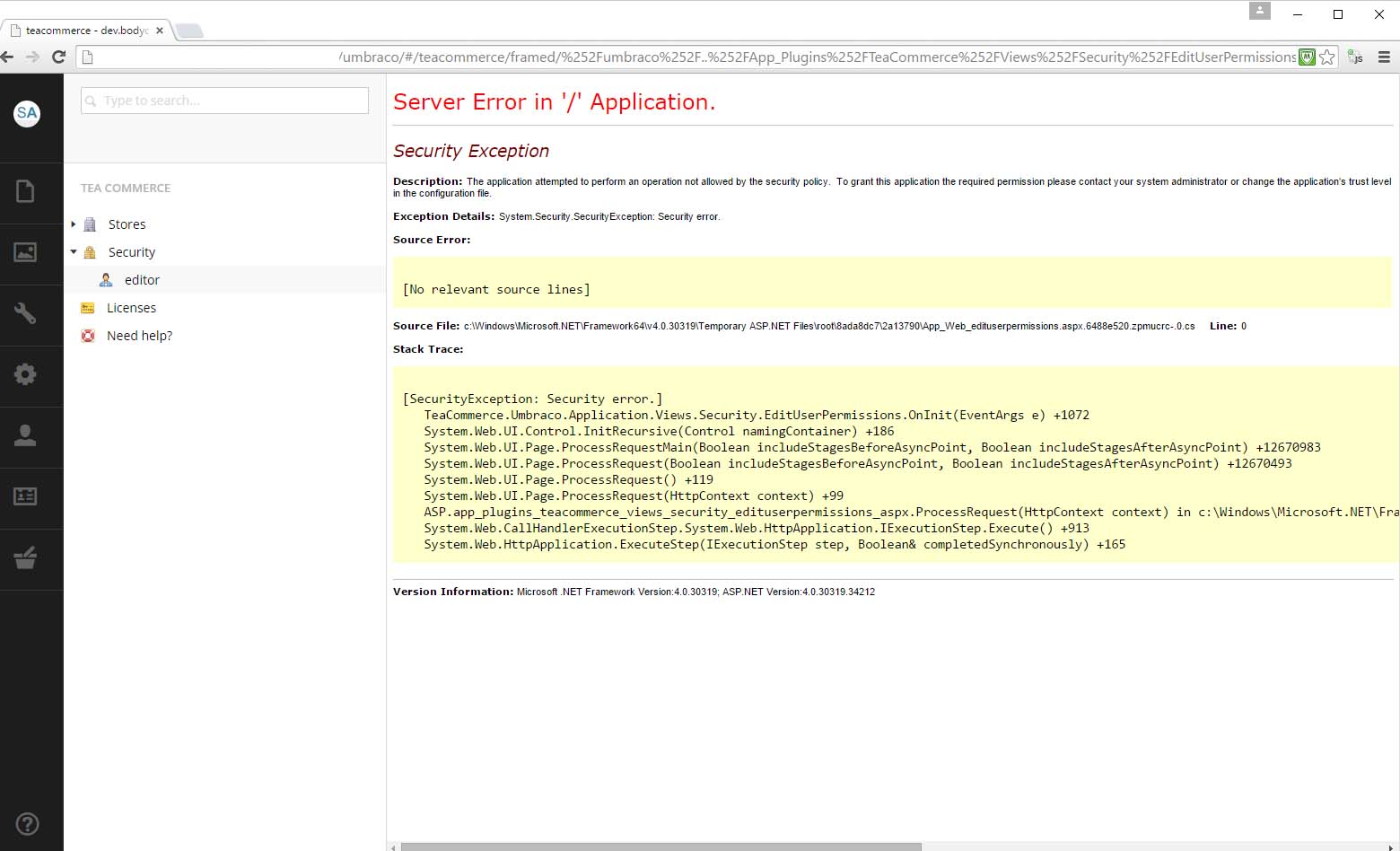Maximize the browser window
The height and width of the screenshot is (851, 1400).
(x=1338, y=13)
